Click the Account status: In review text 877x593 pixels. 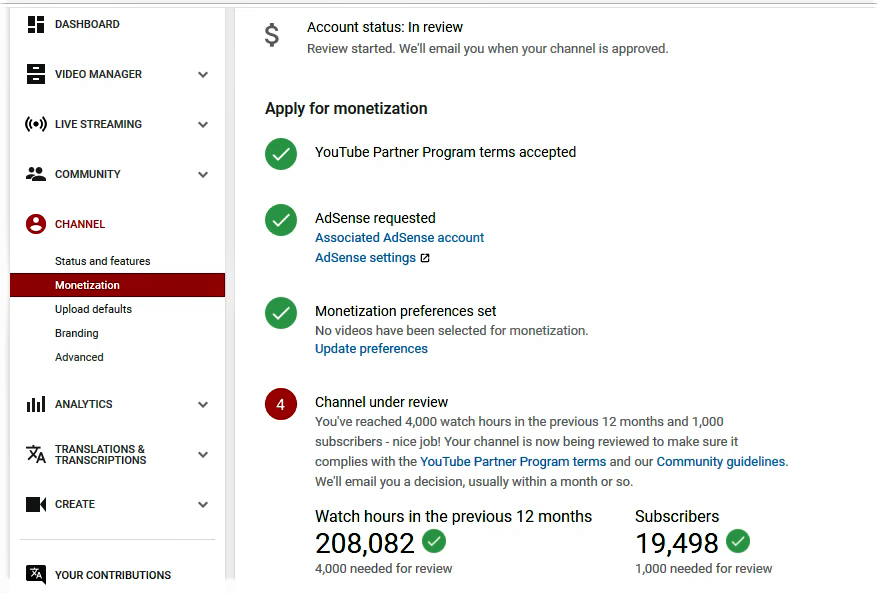(385, 27)
